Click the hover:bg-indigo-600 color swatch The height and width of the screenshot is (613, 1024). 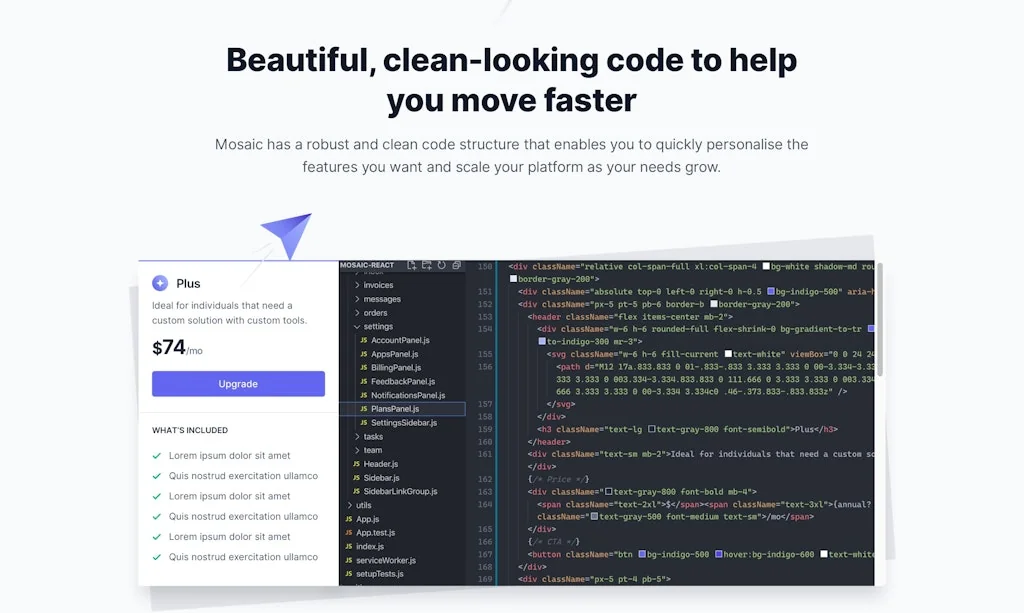[718, 554]
